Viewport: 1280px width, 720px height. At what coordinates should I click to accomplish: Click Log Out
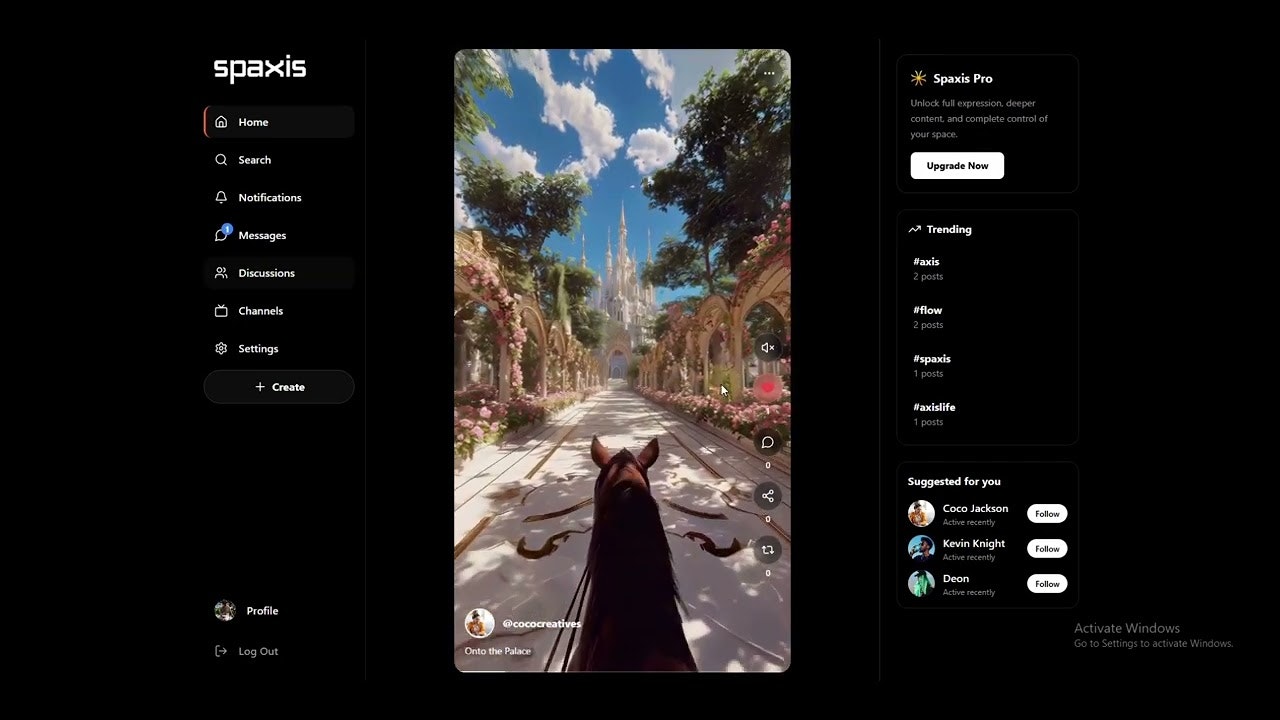click(247, 651)
